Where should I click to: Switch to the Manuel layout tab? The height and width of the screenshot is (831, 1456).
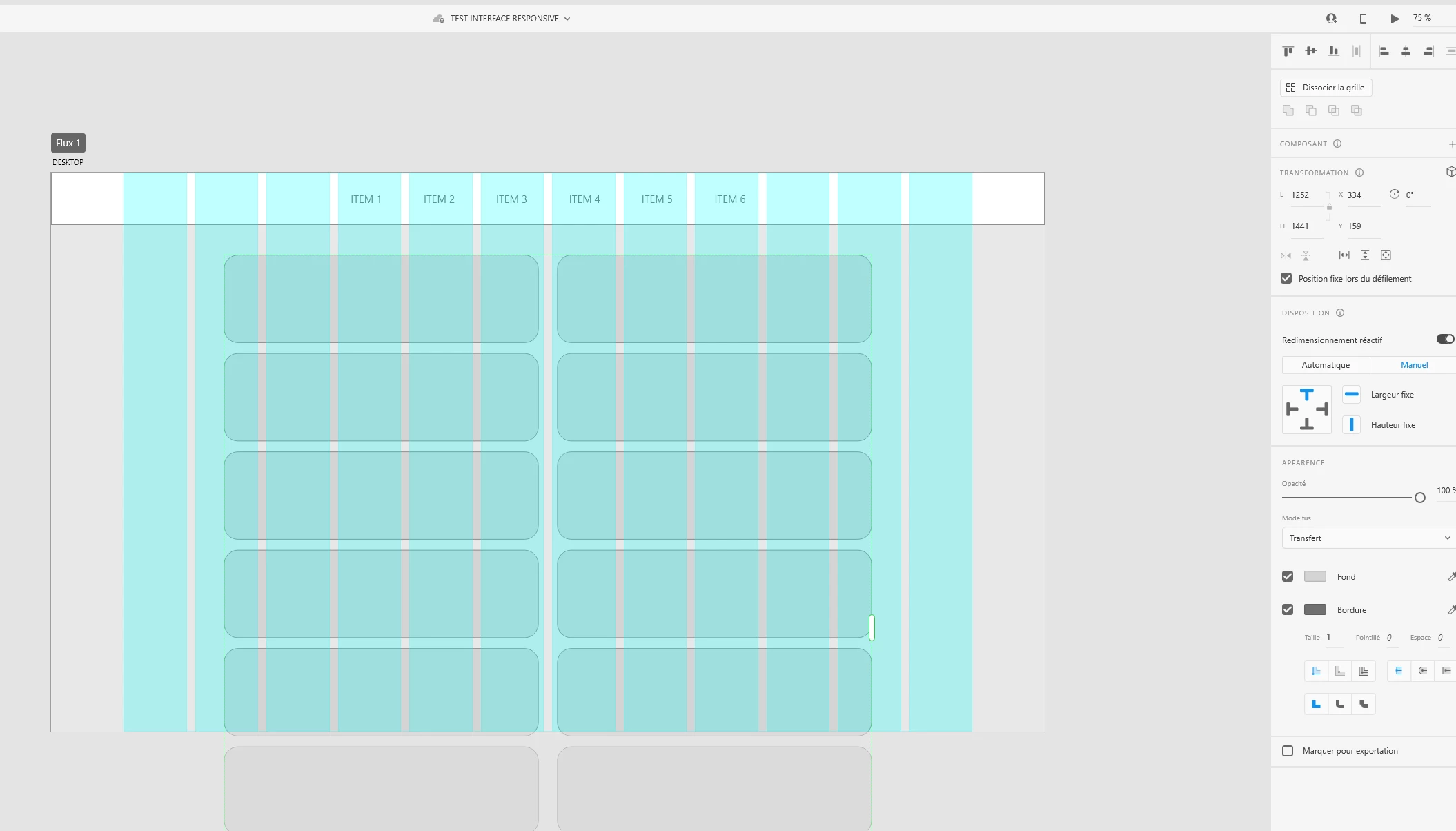pyautogui.click(x=1414, y=365)
